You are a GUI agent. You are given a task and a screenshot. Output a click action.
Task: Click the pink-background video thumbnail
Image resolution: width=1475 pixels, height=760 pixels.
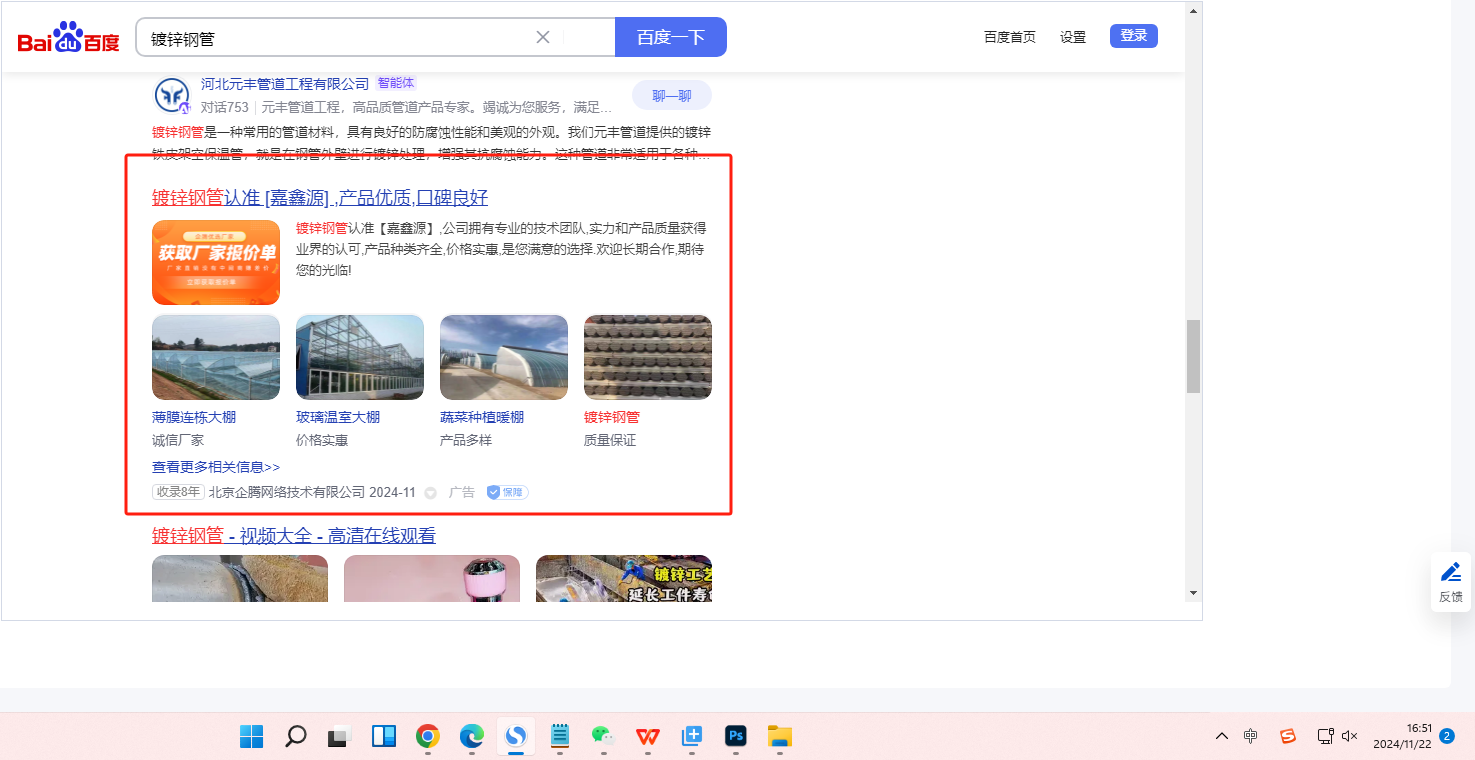[x=432, y=578]
